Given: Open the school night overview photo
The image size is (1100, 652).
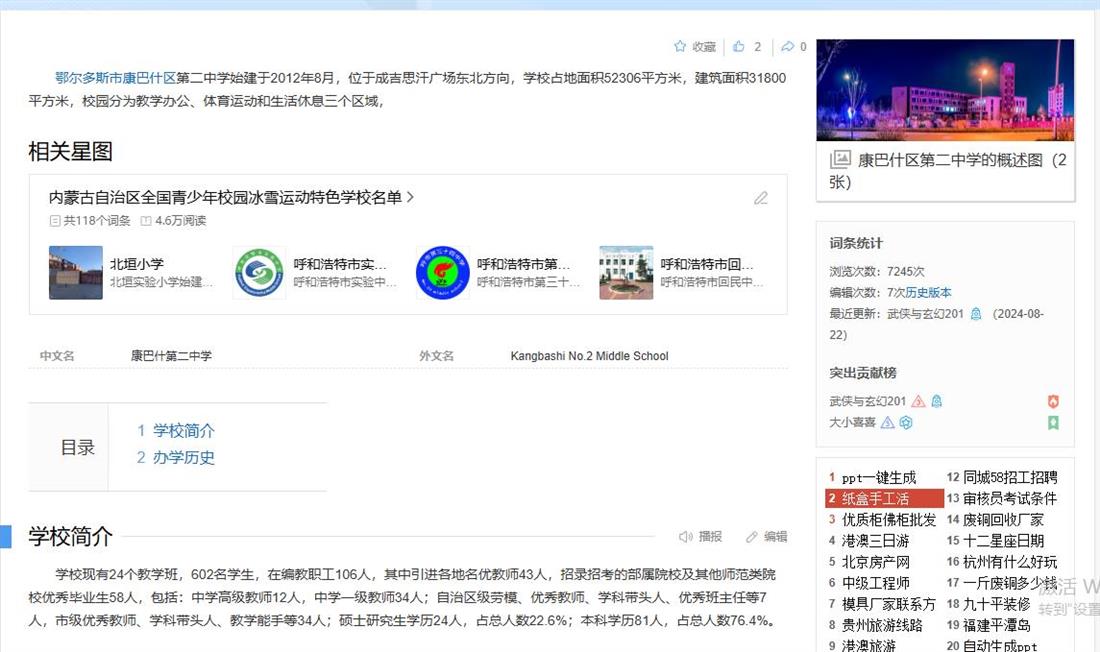Looking at the screenshot, I should pyautogui.click(x=945, y=90).
